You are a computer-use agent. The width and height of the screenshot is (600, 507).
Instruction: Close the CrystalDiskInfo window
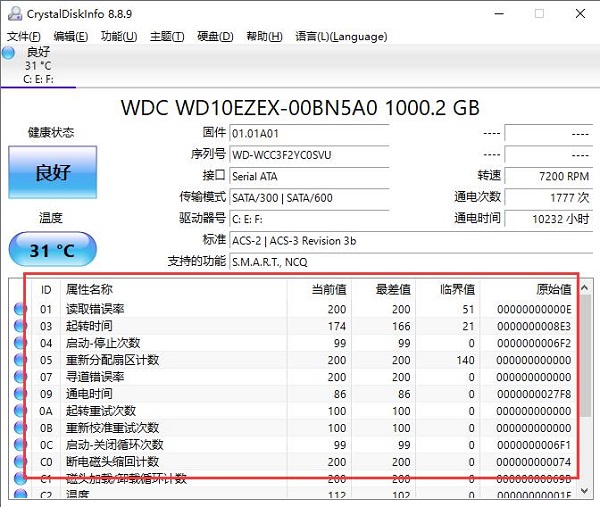[x=580, y=14]
